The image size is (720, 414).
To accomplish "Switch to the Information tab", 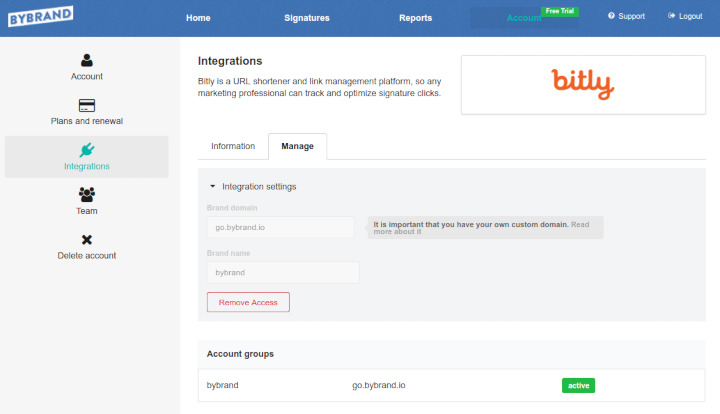I will tap(233, 146).
